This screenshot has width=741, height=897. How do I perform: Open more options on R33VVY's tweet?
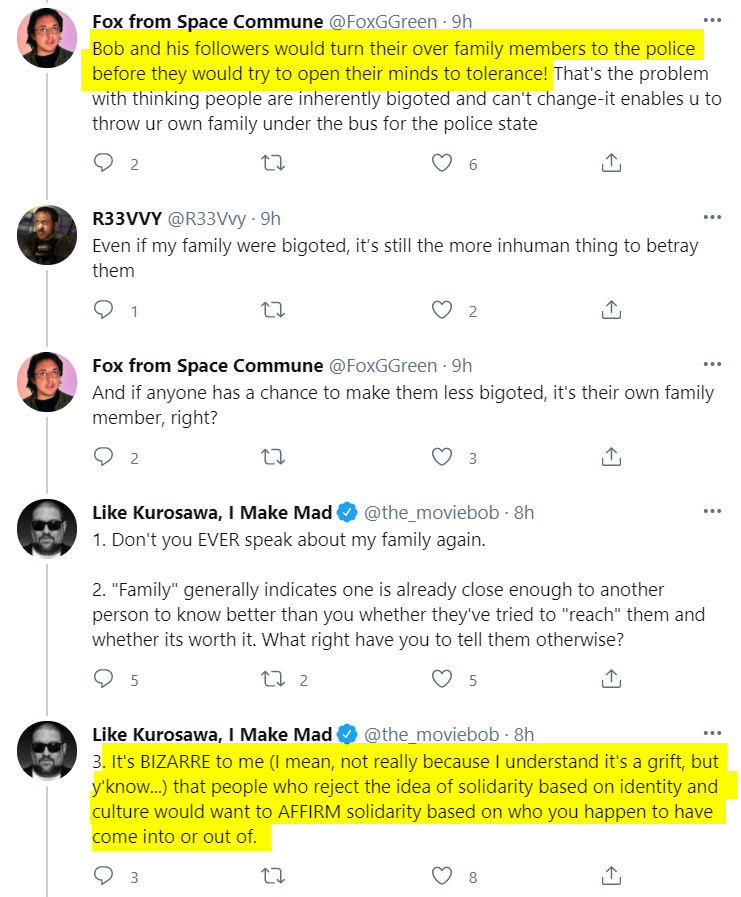tap(712, 217)
